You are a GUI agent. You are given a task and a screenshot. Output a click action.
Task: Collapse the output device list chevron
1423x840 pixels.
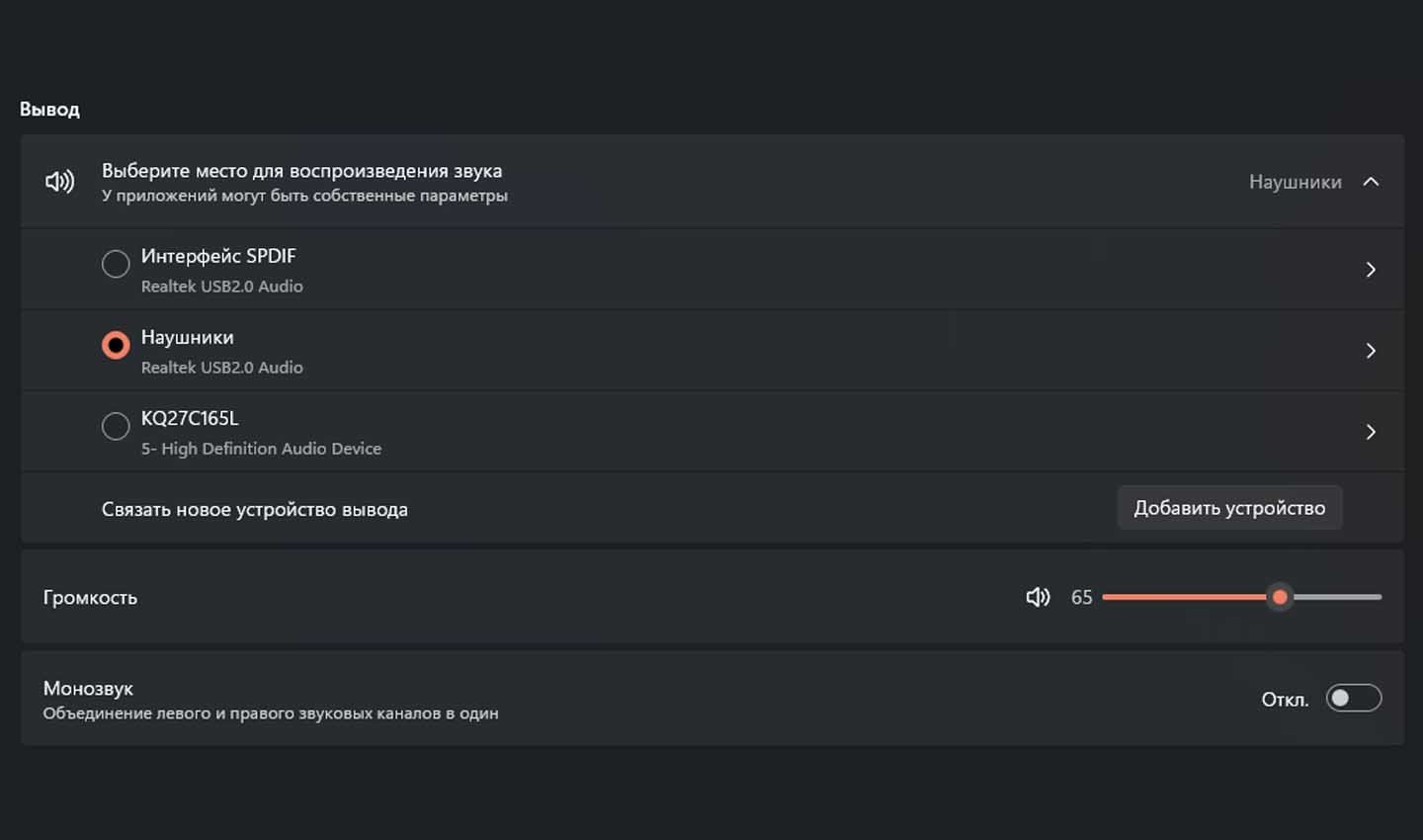(1371, 181)
